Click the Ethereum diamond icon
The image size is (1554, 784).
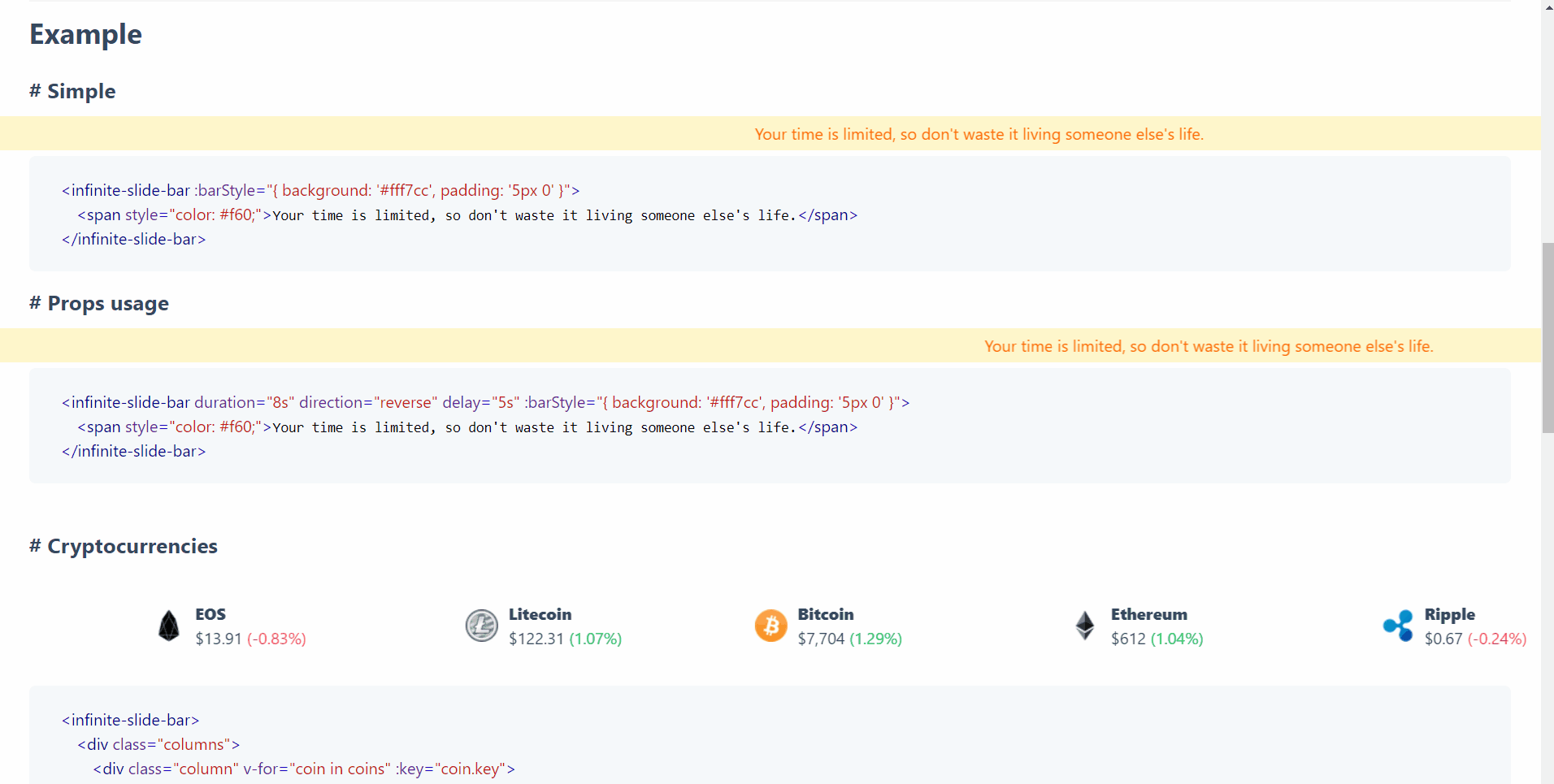(x=1084, y=626)
